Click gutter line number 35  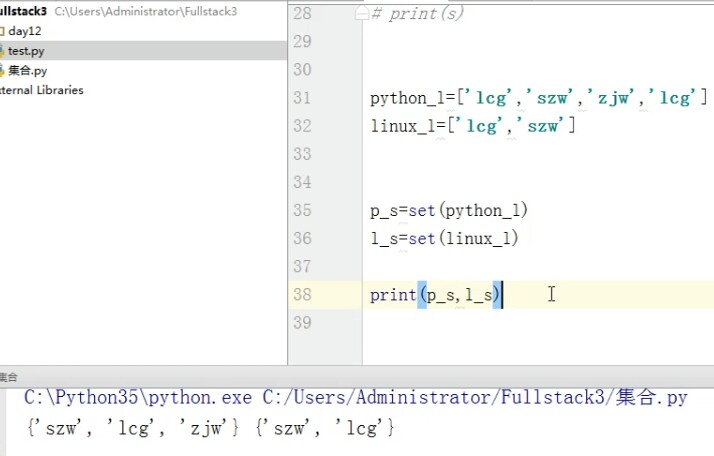click(x=302, y=210)
